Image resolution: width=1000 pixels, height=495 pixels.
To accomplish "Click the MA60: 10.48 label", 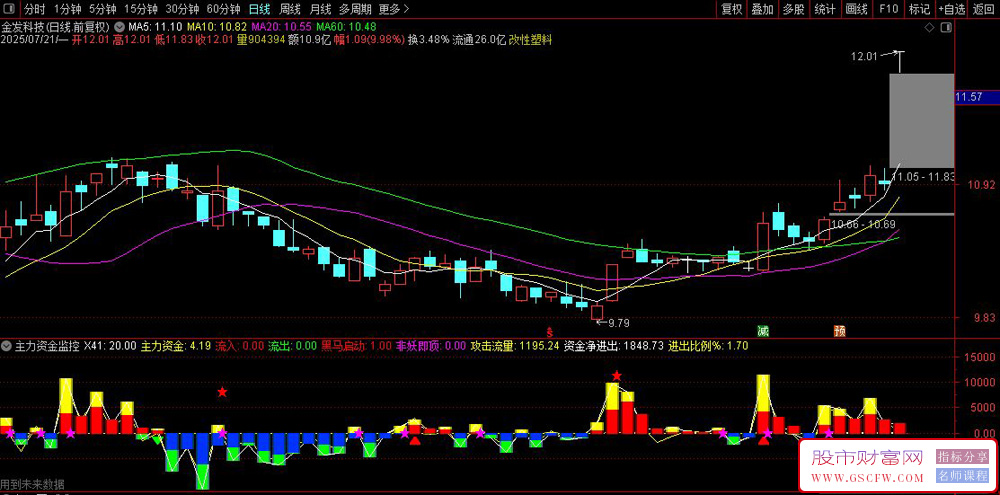I will (x=346, y=27).
